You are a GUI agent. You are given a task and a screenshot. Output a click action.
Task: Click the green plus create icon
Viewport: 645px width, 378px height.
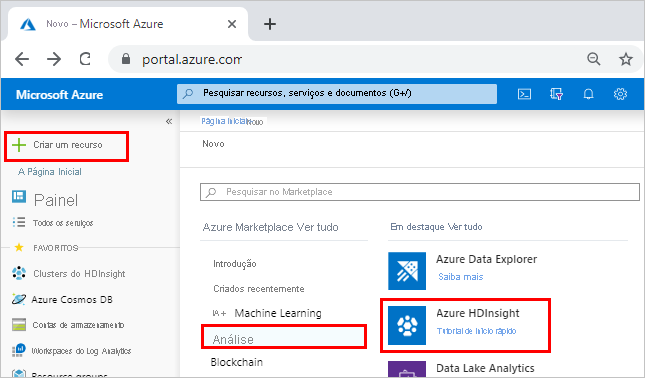tap(19, 145)
